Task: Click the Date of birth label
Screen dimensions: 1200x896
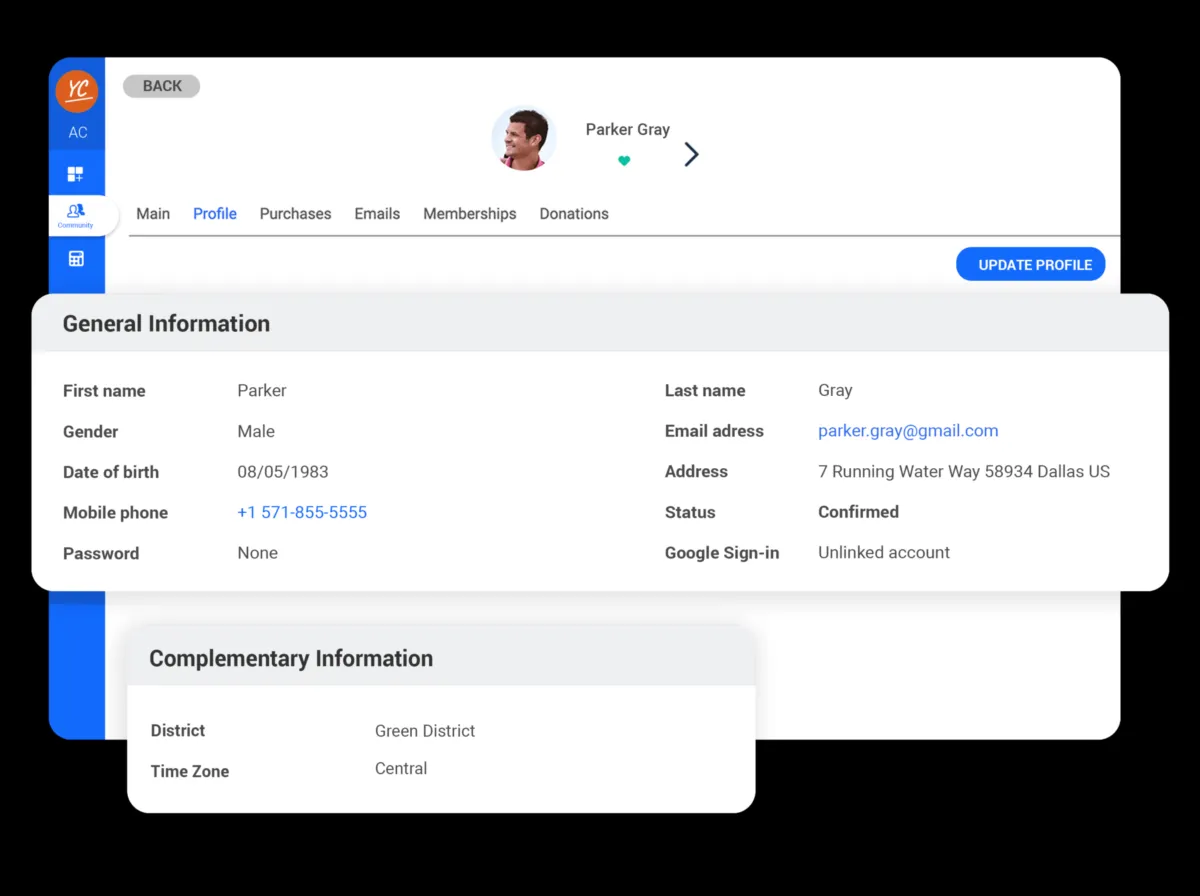Action: click(111, 472)
